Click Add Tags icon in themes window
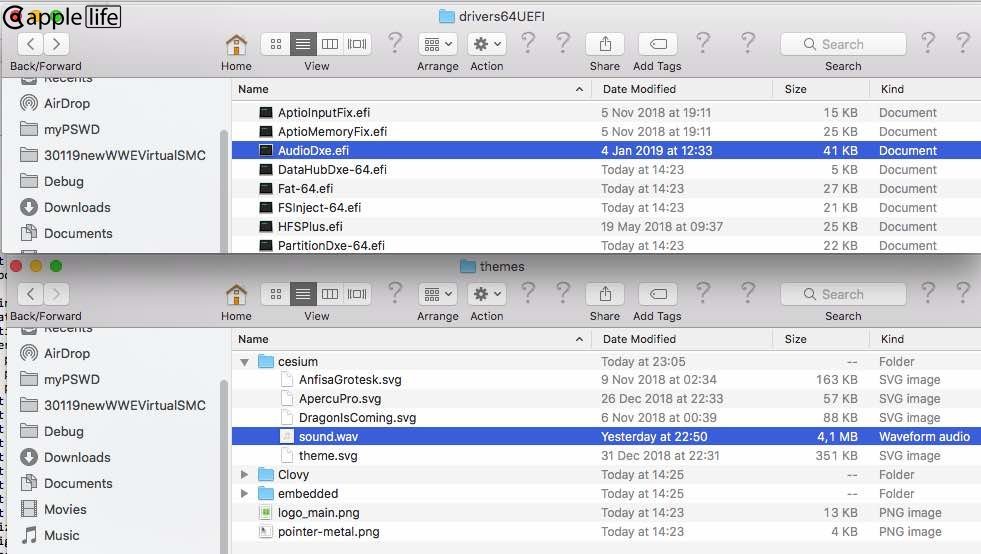 658,294
